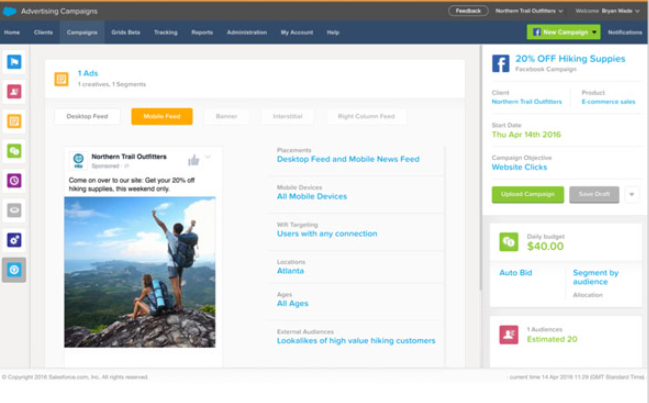Open the Help menu
Screen dimensions: 649x403
point(333,32)
